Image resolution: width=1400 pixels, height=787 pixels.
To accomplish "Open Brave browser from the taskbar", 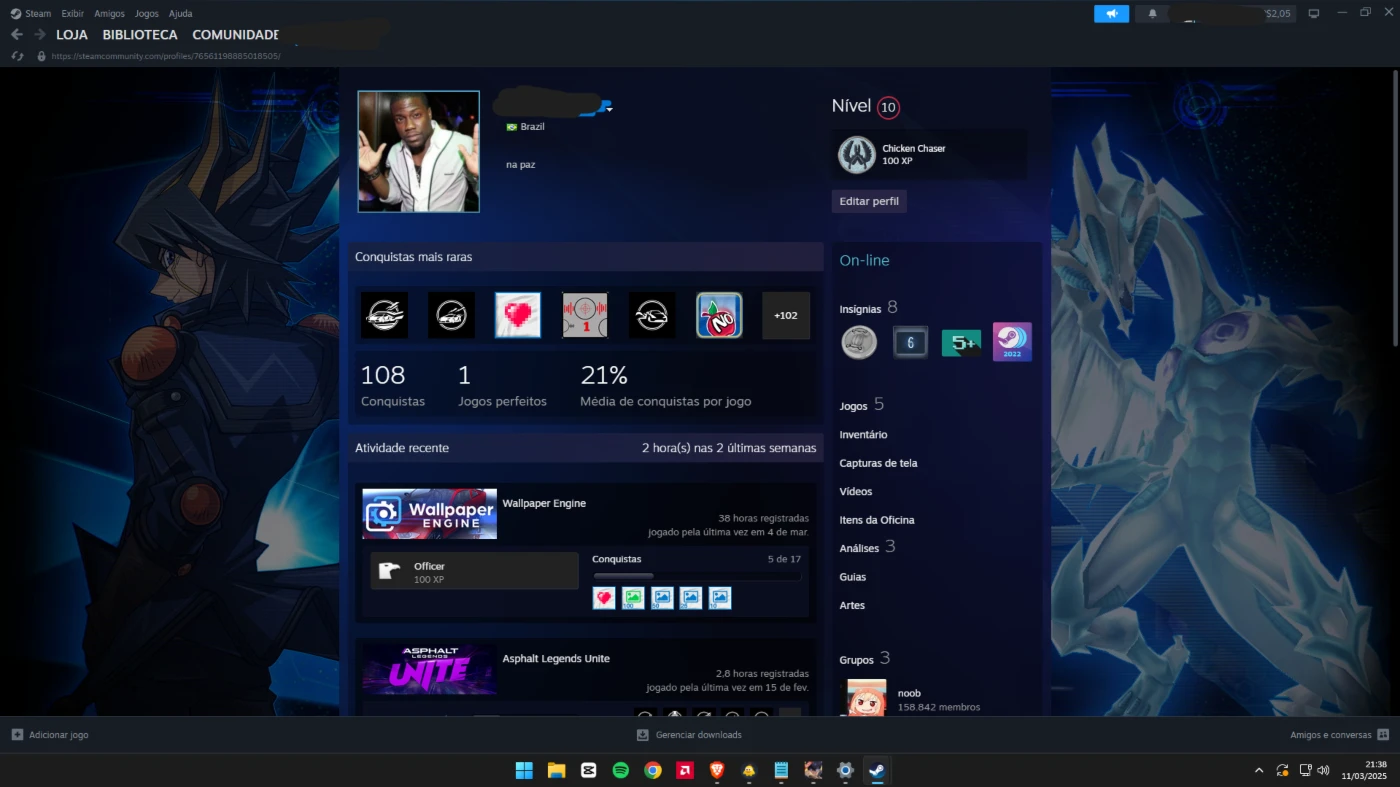I will pos(716,770).
